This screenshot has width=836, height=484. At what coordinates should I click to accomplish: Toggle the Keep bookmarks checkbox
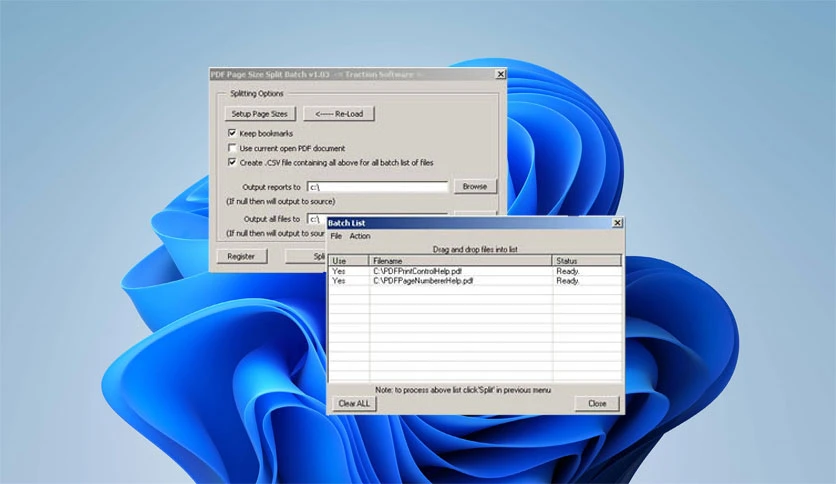tap(232, 133)
